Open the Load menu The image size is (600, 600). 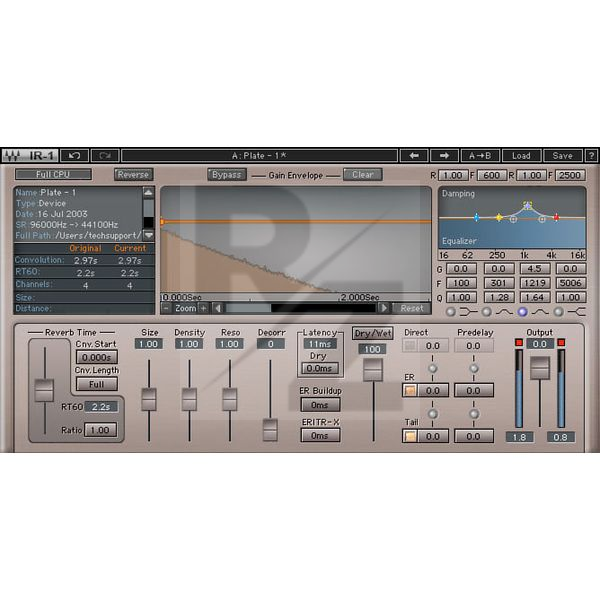[x=521, y=156]
